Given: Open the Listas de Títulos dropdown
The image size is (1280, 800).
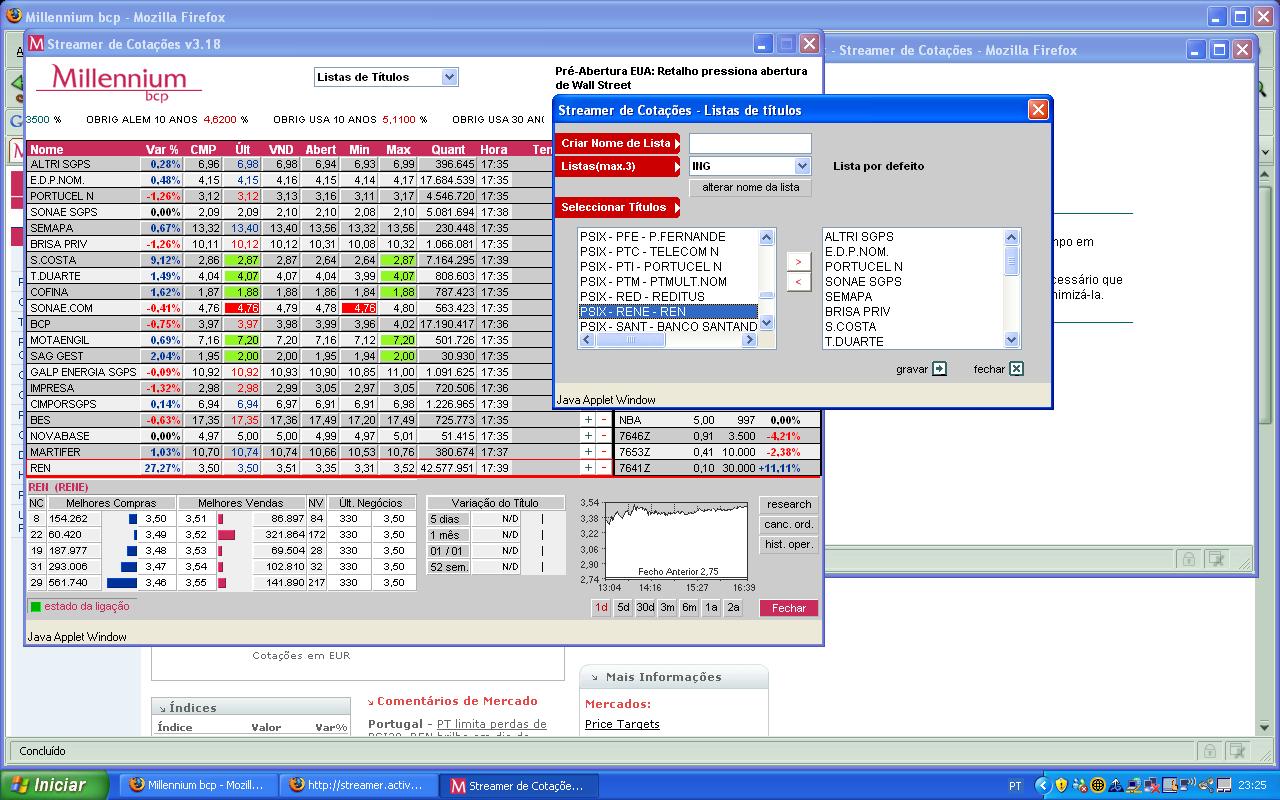Looking at the screenshot, I should [x=449, y=77].
